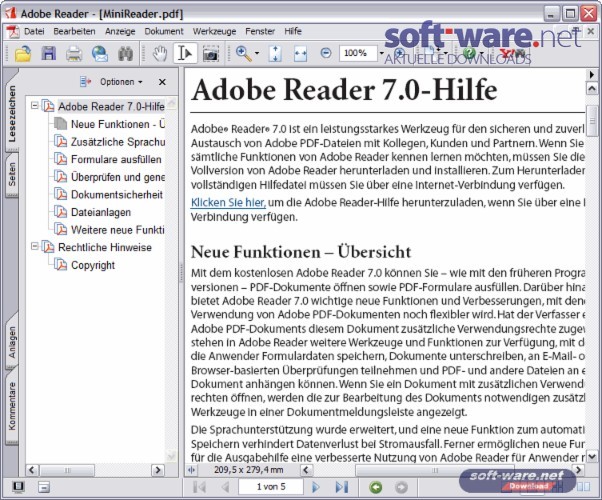Open the Datei menu

tap(34, 31)
